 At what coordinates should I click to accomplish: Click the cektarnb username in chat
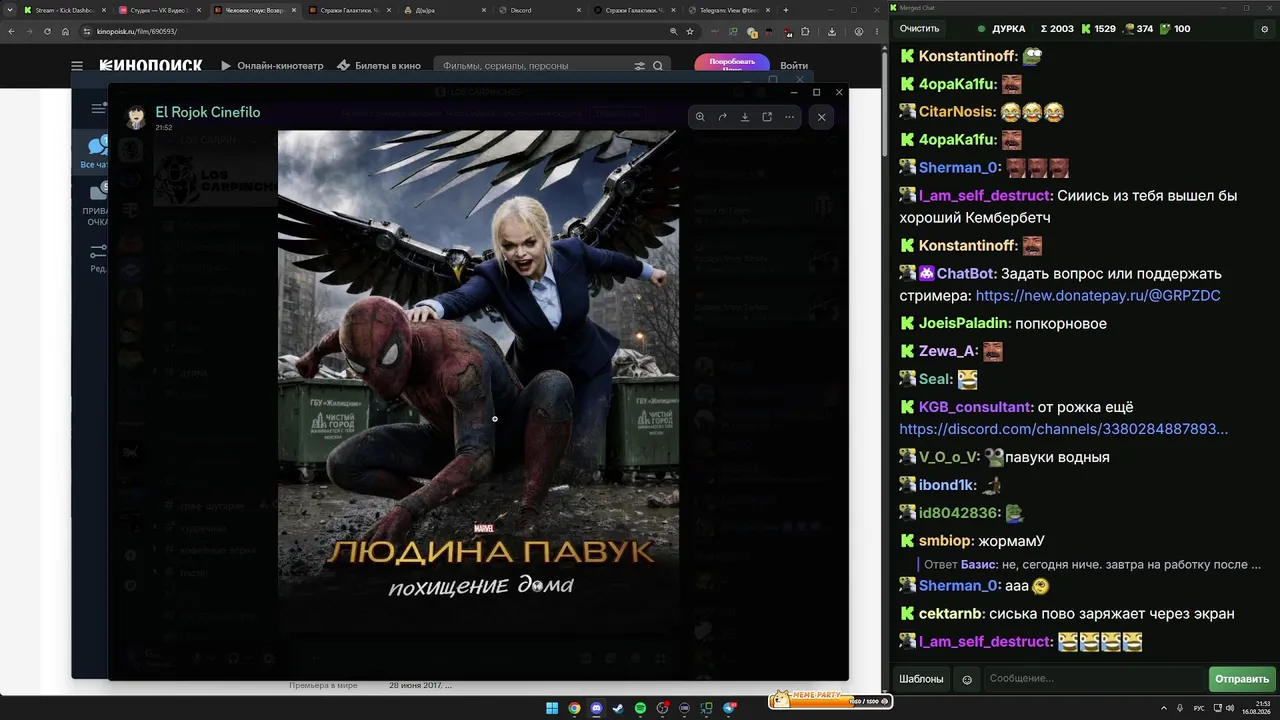[950, 614]
